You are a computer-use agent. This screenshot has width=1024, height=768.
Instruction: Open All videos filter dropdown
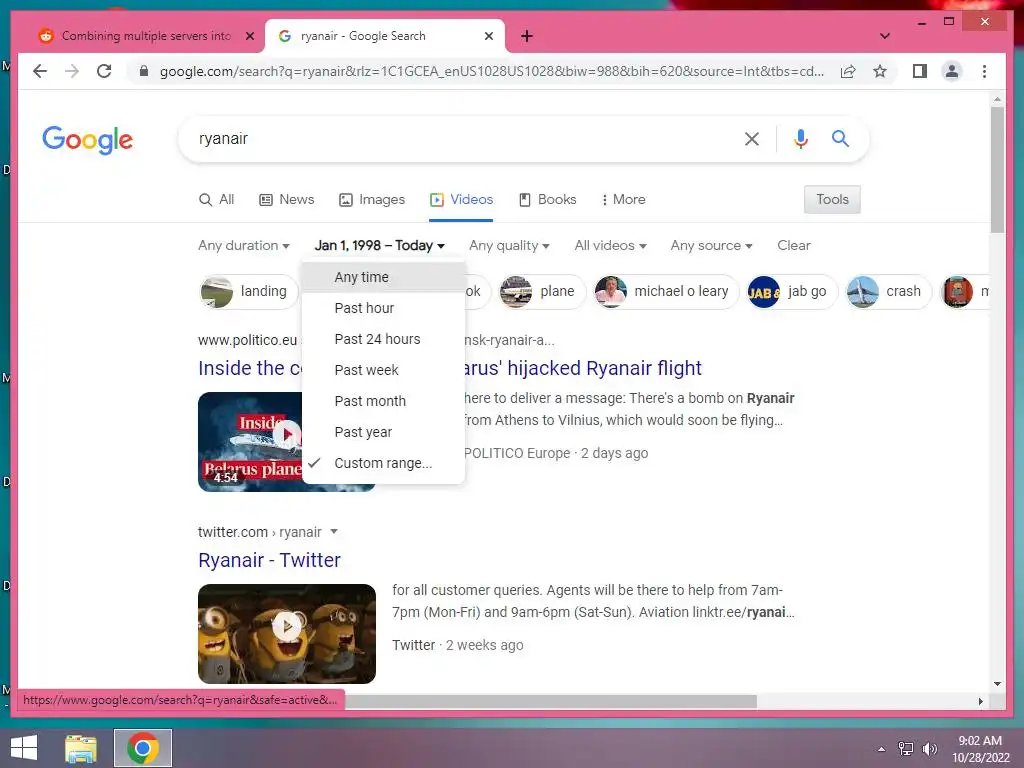click(x=610, y=246)
